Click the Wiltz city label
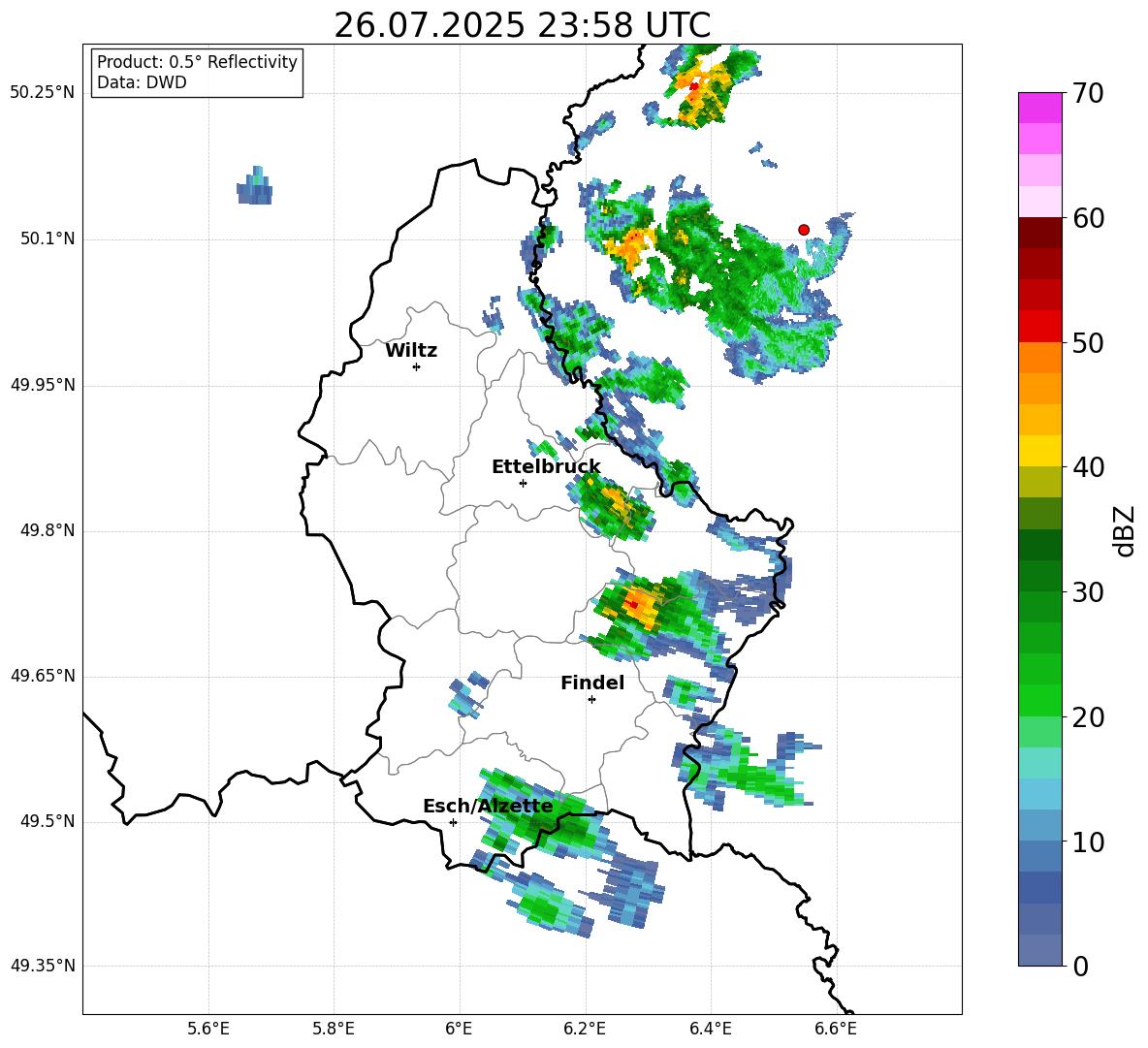 click(411, 351)
